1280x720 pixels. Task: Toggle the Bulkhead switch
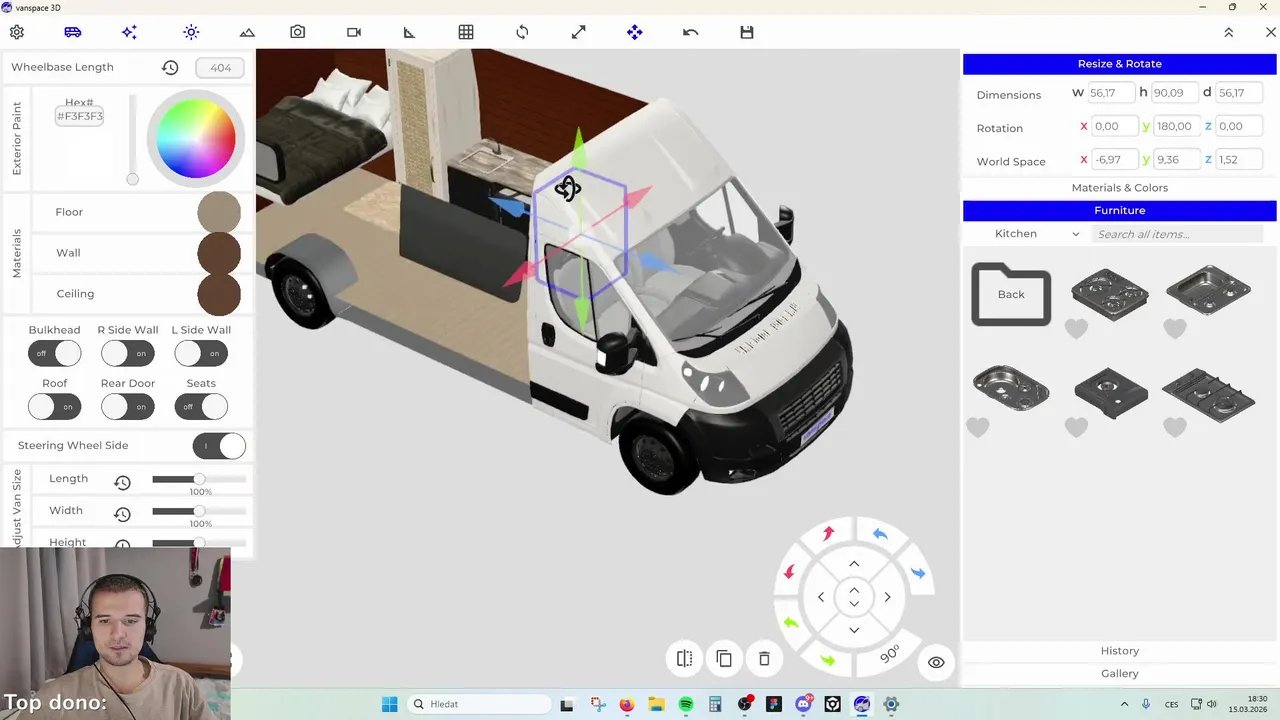tap(54, 353)
